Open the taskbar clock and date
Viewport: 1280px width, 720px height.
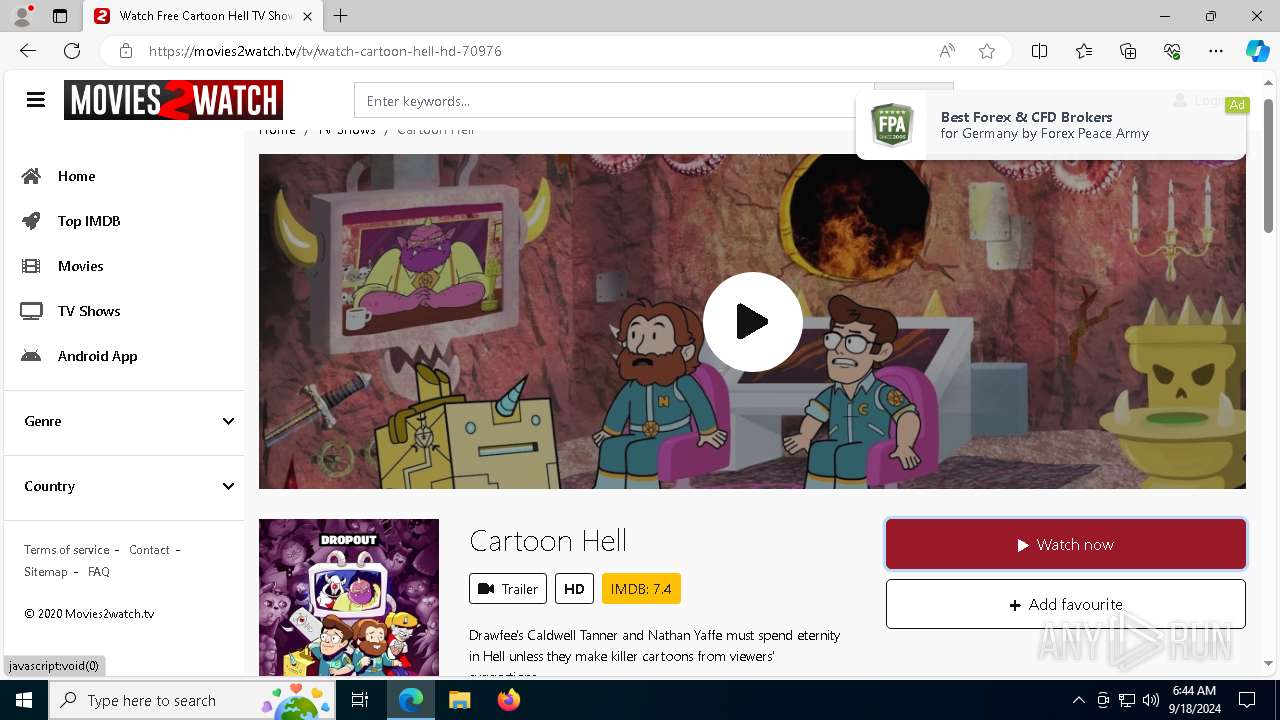click(1194, 700)
